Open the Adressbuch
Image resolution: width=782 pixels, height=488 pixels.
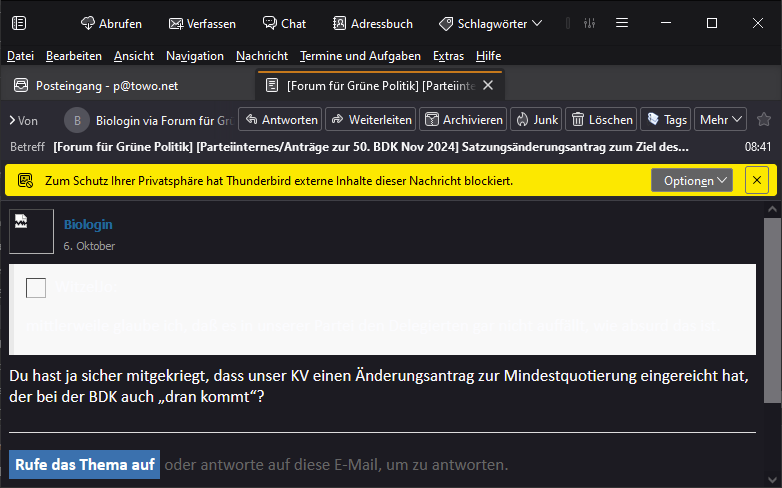[373, 23]
